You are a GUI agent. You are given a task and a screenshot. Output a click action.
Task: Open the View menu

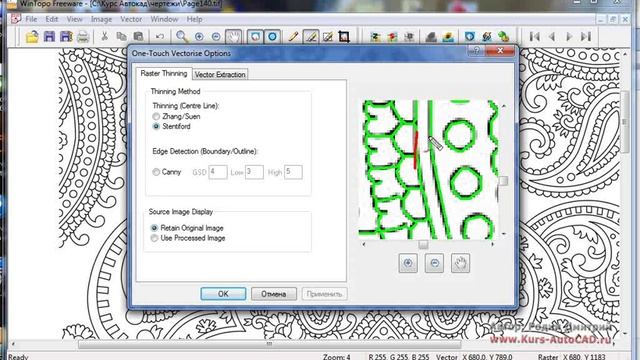click(74, 19)
